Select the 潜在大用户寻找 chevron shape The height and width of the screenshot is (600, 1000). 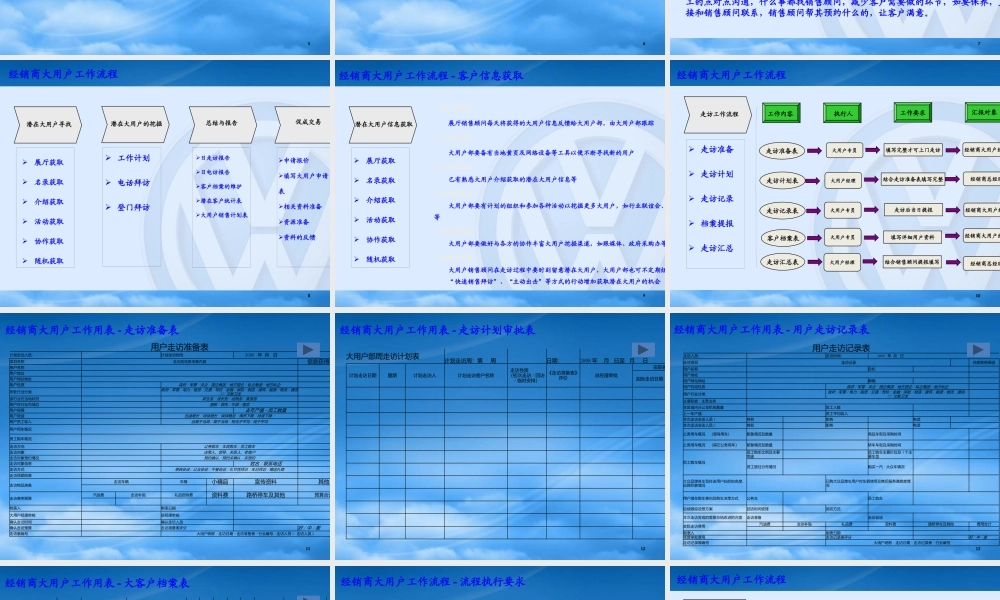(48, 124)
